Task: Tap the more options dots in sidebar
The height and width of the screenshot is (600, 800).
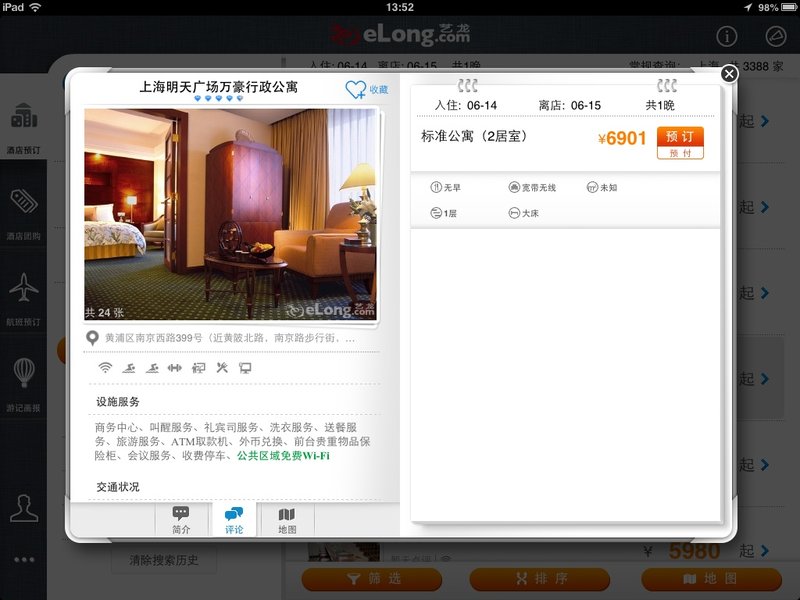Action: (23, 560)
